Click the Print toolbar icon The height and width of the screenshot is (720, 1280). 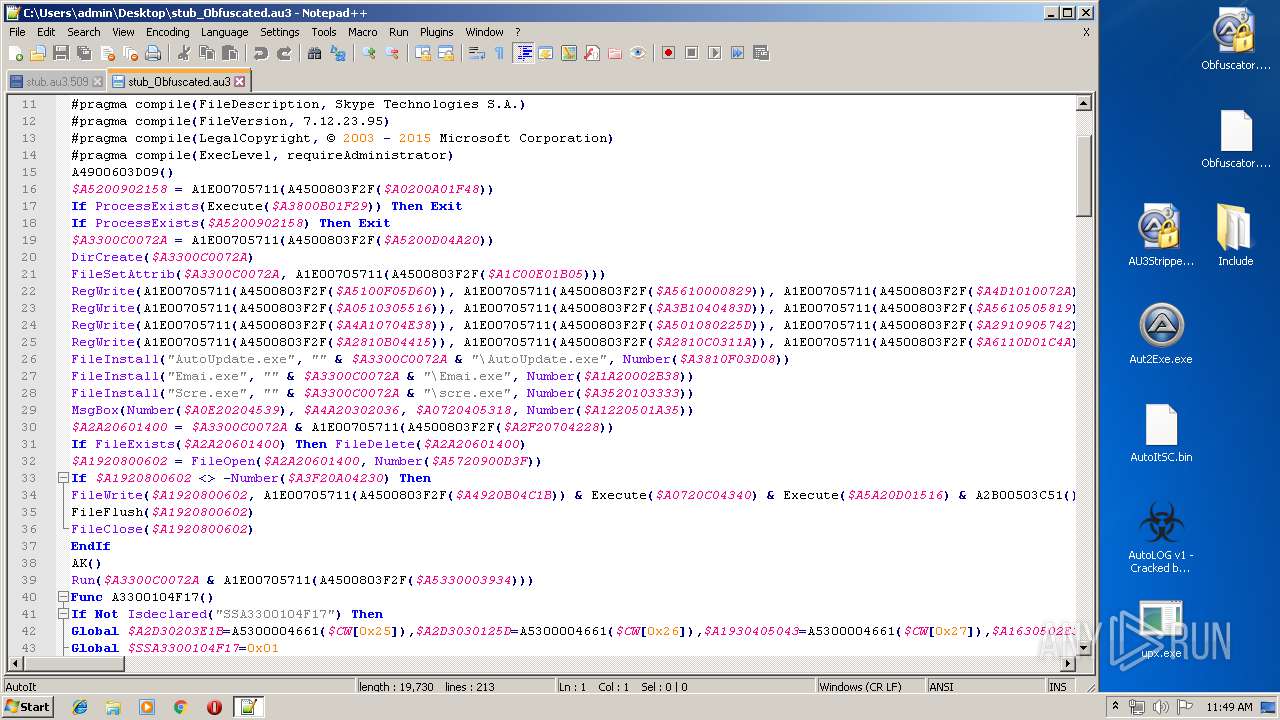(153, 53)
